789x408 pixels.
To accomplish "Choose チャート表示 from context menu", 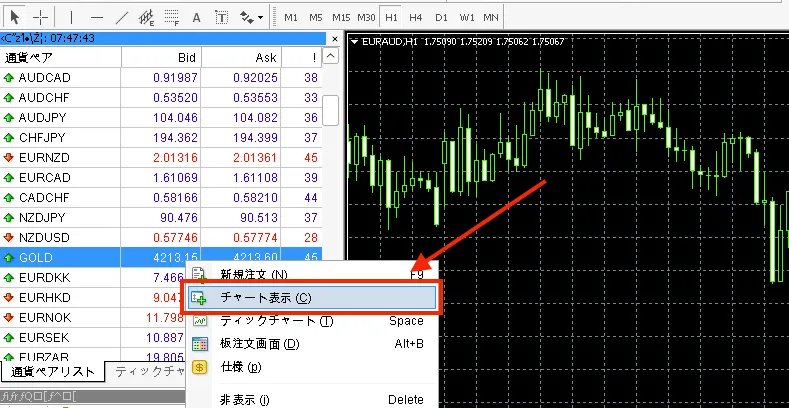I will 265,298.
